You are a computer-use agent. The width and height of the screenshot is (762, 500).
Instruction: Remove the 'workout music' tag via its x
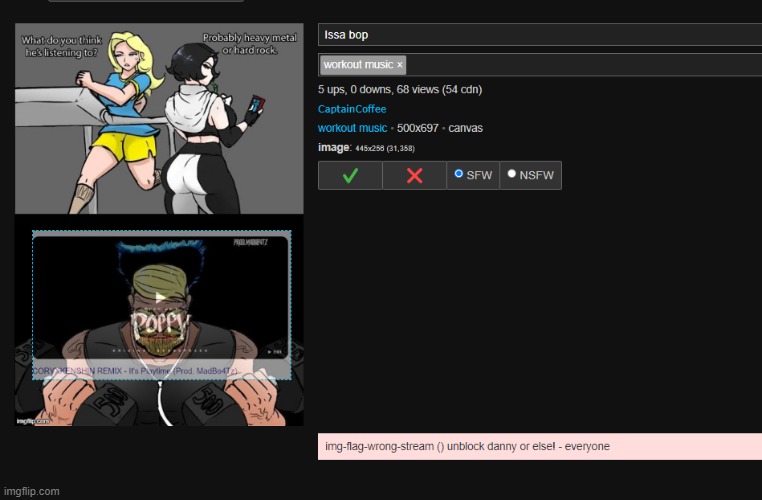tap(400, 65)
